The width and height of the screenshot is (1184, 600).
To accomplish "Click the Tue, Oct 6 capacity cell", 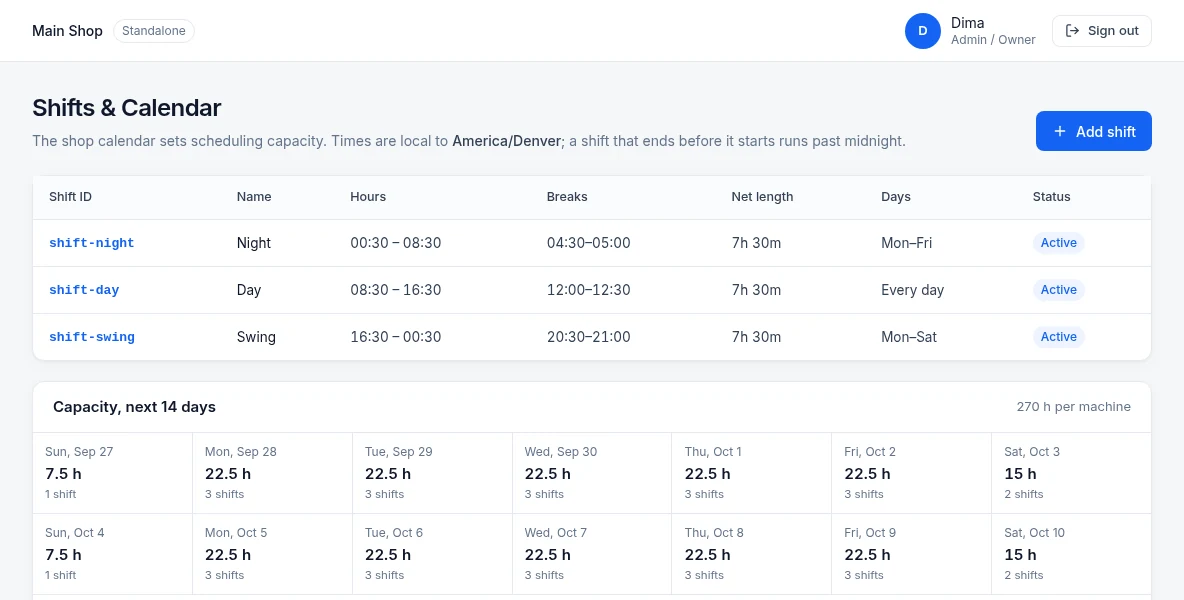I will pyautogui.click(x=433, y=554).
